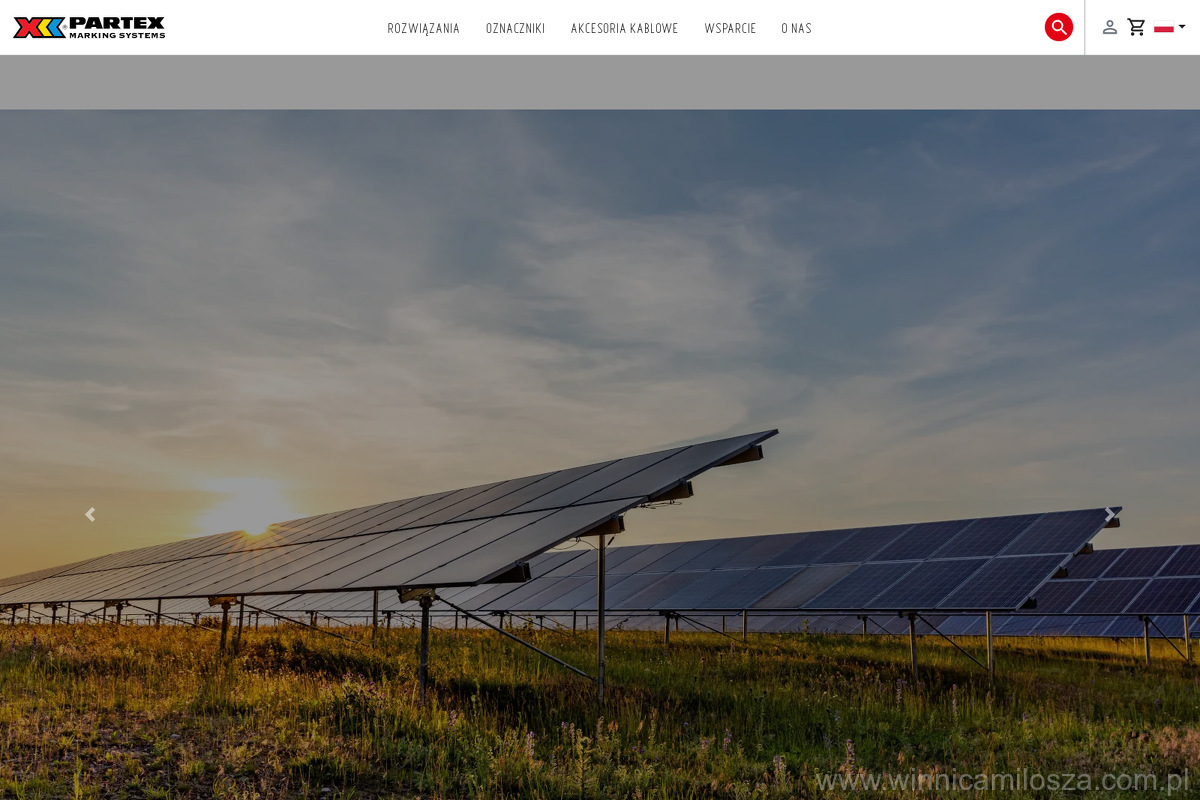The width and height of the screenshot is (1200, 800).
Task: Open the Akcesoria Kablowe menu
Action: click(x=625, y=28)
